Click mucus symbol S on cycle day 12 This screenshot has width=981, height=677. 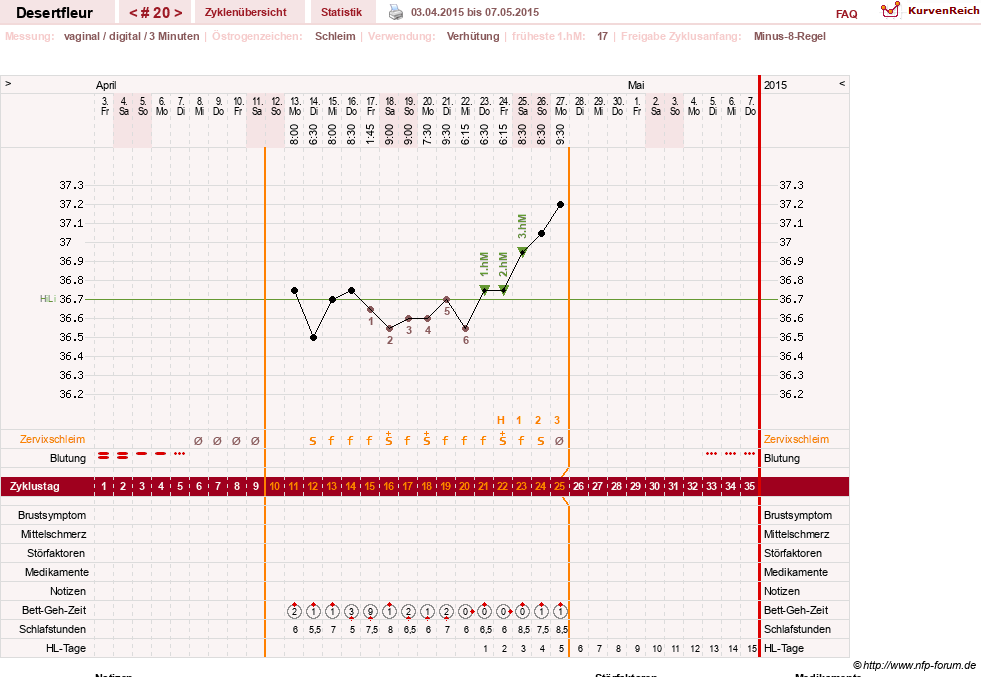(313, 441)
